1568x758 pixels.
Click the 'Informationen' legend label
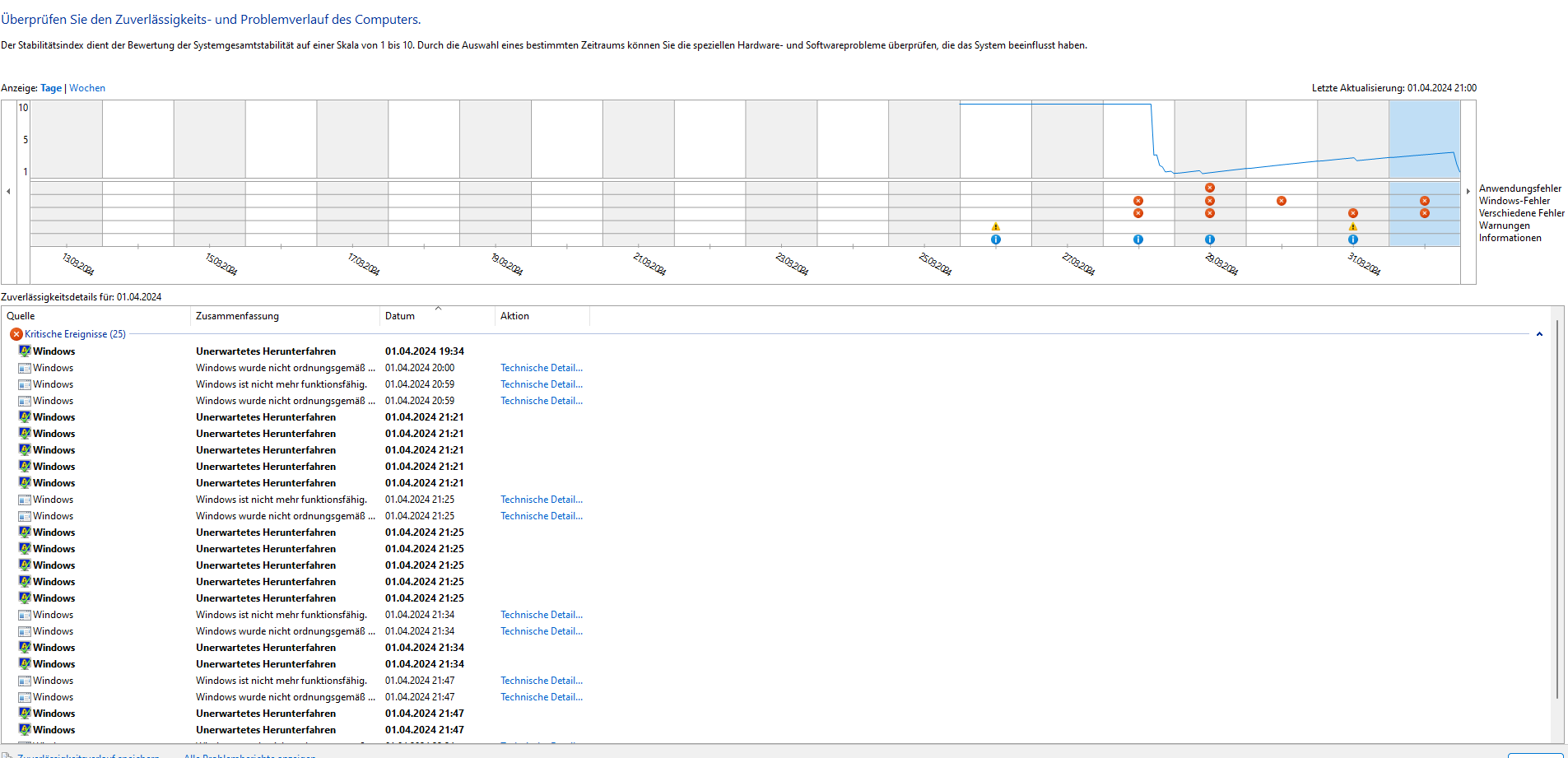pyautogui.click(x=1510, y=238)
